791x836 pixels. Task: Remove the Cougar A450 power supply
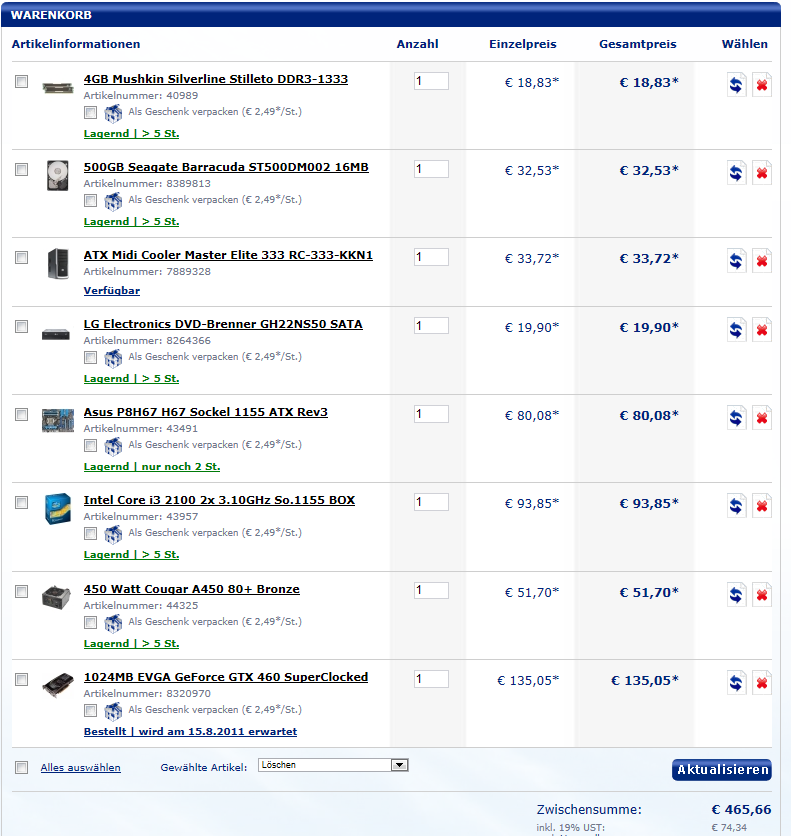(x=762, y=594)
